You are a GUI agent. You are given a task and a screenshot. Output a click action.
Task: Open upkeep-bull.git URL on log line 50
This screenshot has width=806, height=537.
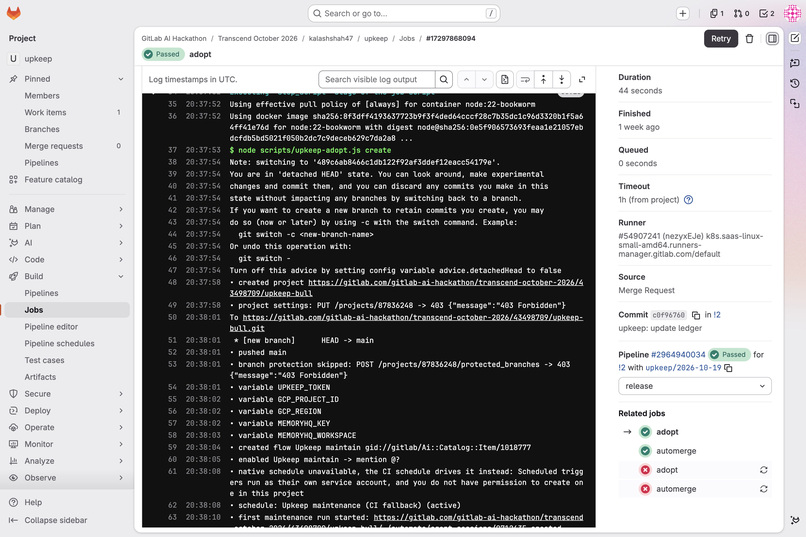pos(406,323)
